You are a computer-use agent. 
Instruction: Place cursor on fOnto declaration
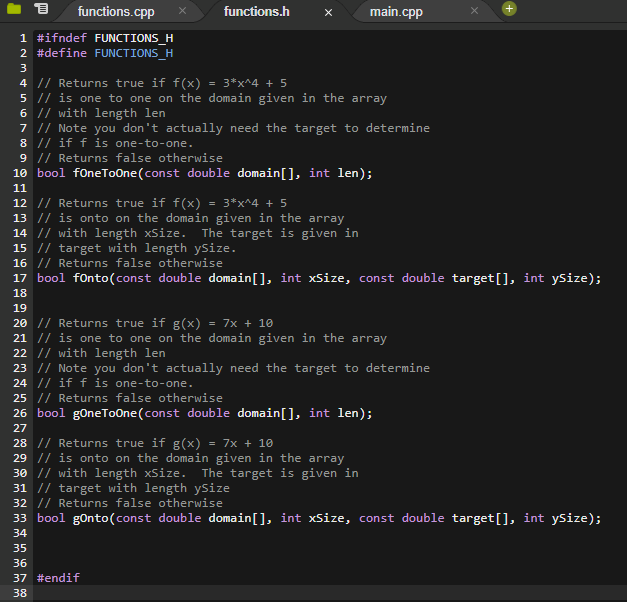coord(319,278)
